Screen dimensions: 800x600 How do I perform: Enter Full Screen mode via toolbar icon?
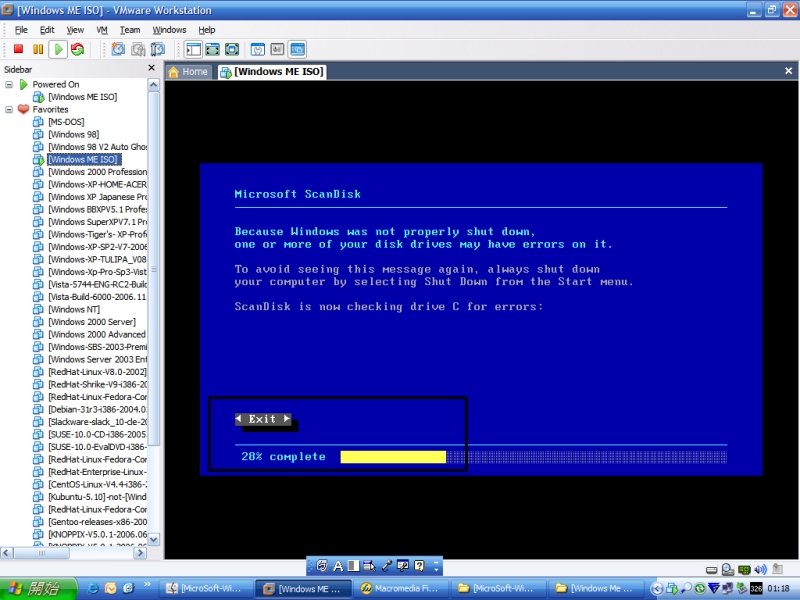232,49
